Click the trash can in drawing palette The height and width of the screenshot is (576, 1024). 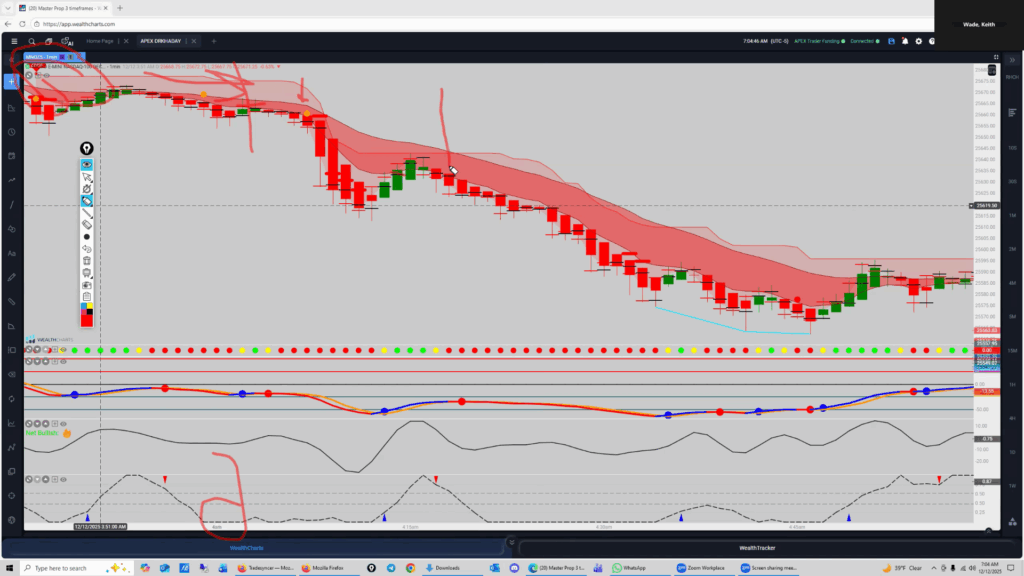[87, 260]
